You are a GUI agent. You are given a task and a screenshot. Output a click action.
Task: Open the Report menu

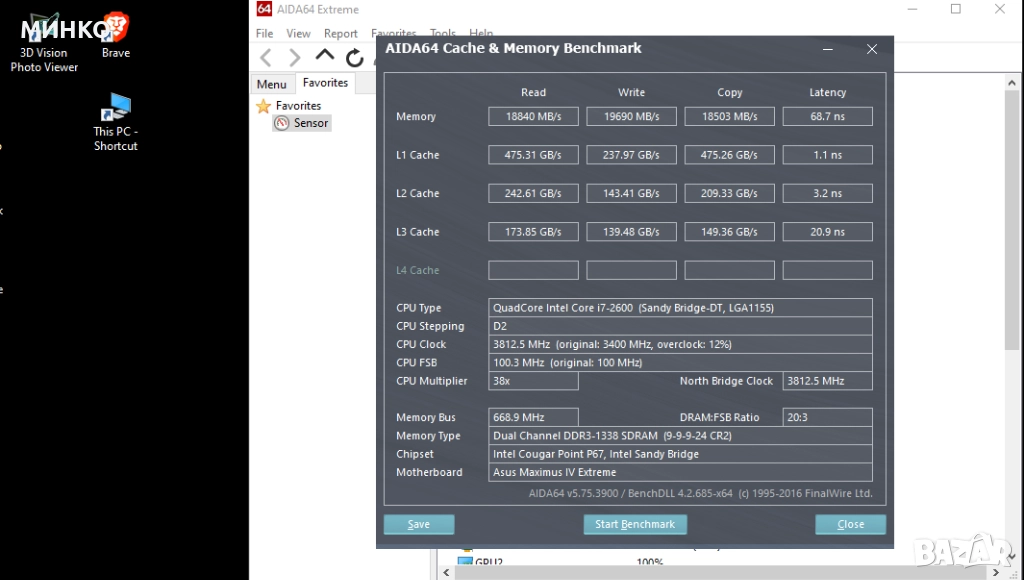point(340,33)
